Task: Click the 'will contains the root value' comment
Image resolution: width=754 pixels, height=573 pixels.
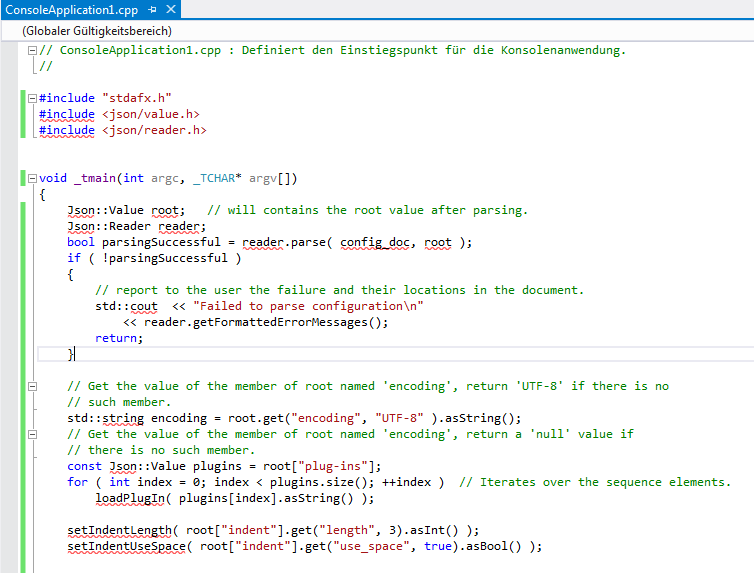Action: (x=367, y=211)
